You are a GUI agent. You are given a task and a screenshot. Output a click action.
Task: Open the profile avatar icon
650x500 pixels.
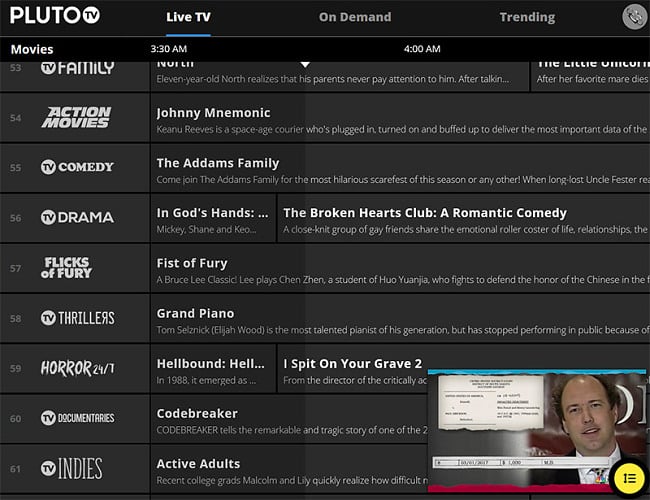point(635,17)
